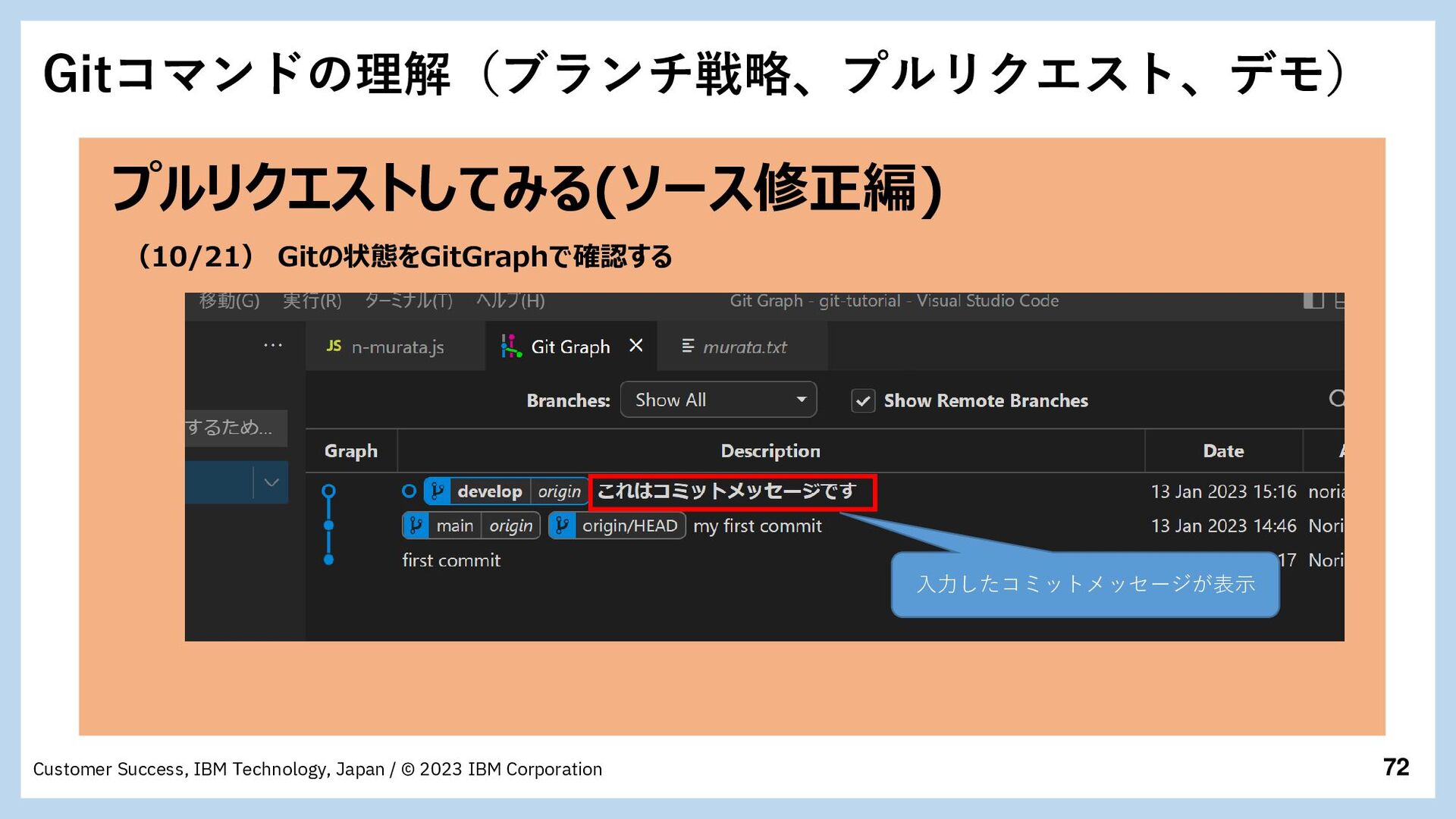
Task: Click the bottom commit node in graph
Action: (x=328, y=560)
